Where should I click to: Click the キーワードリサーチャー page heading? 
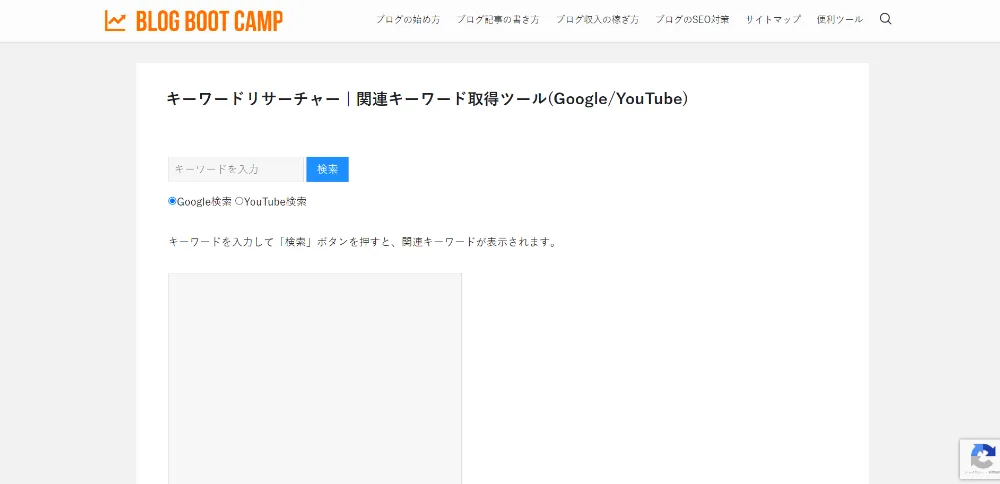point(427,99)
